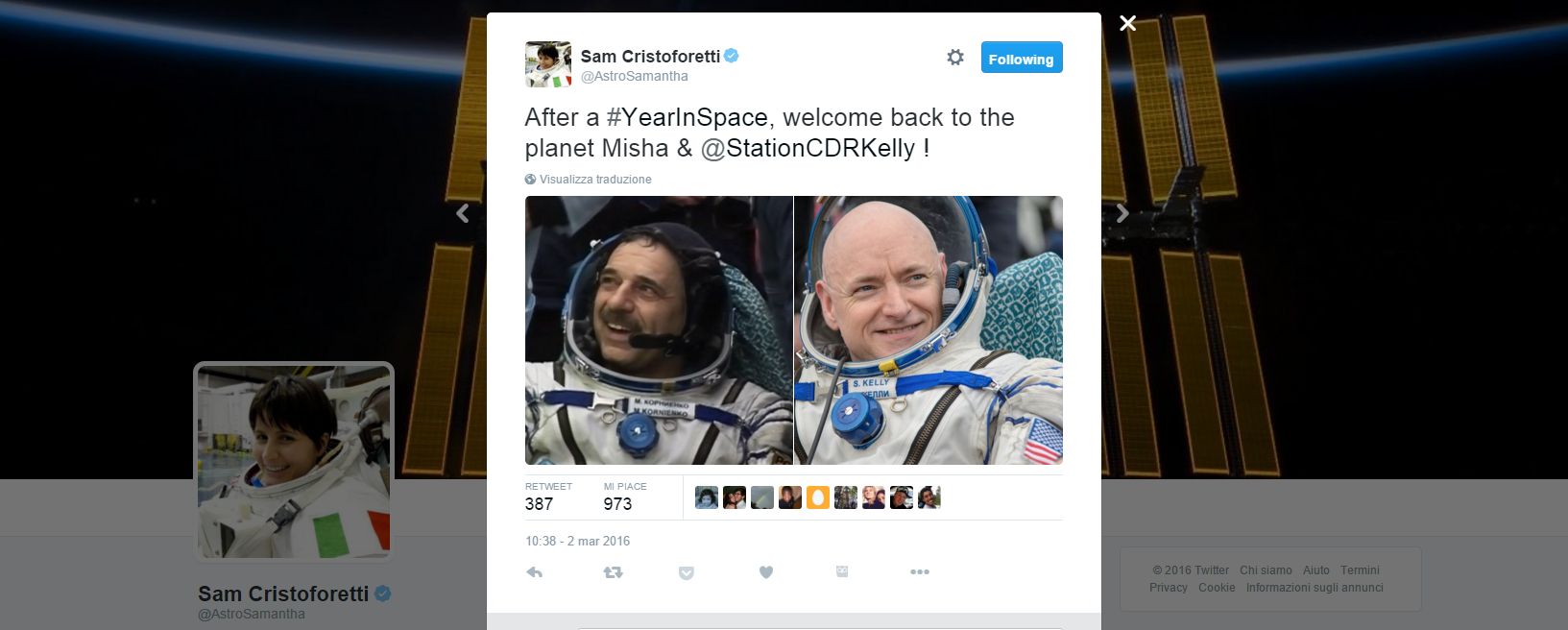Toggle the Following button

1022,58
